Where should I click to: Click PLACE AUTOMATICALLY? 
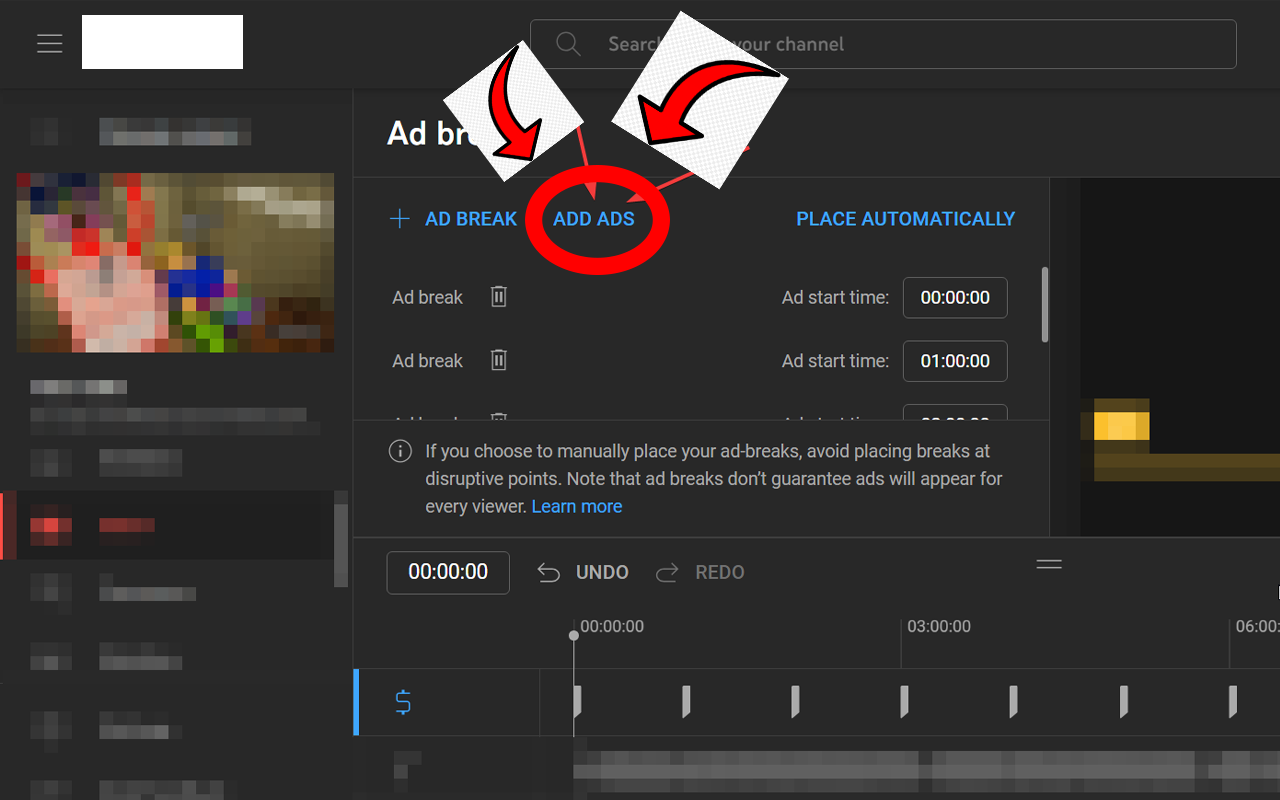pos(905,218)
